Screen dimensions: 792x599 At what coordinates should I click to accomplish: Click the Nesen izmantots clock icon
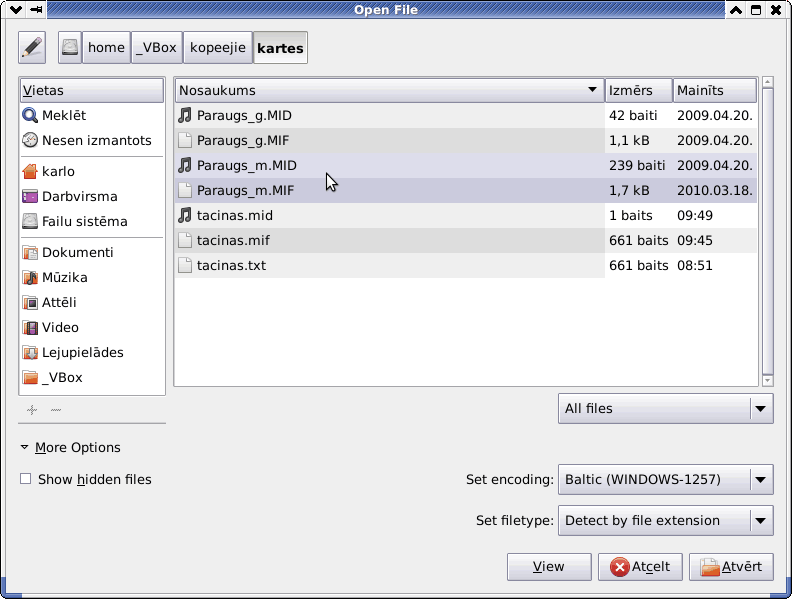30,140
